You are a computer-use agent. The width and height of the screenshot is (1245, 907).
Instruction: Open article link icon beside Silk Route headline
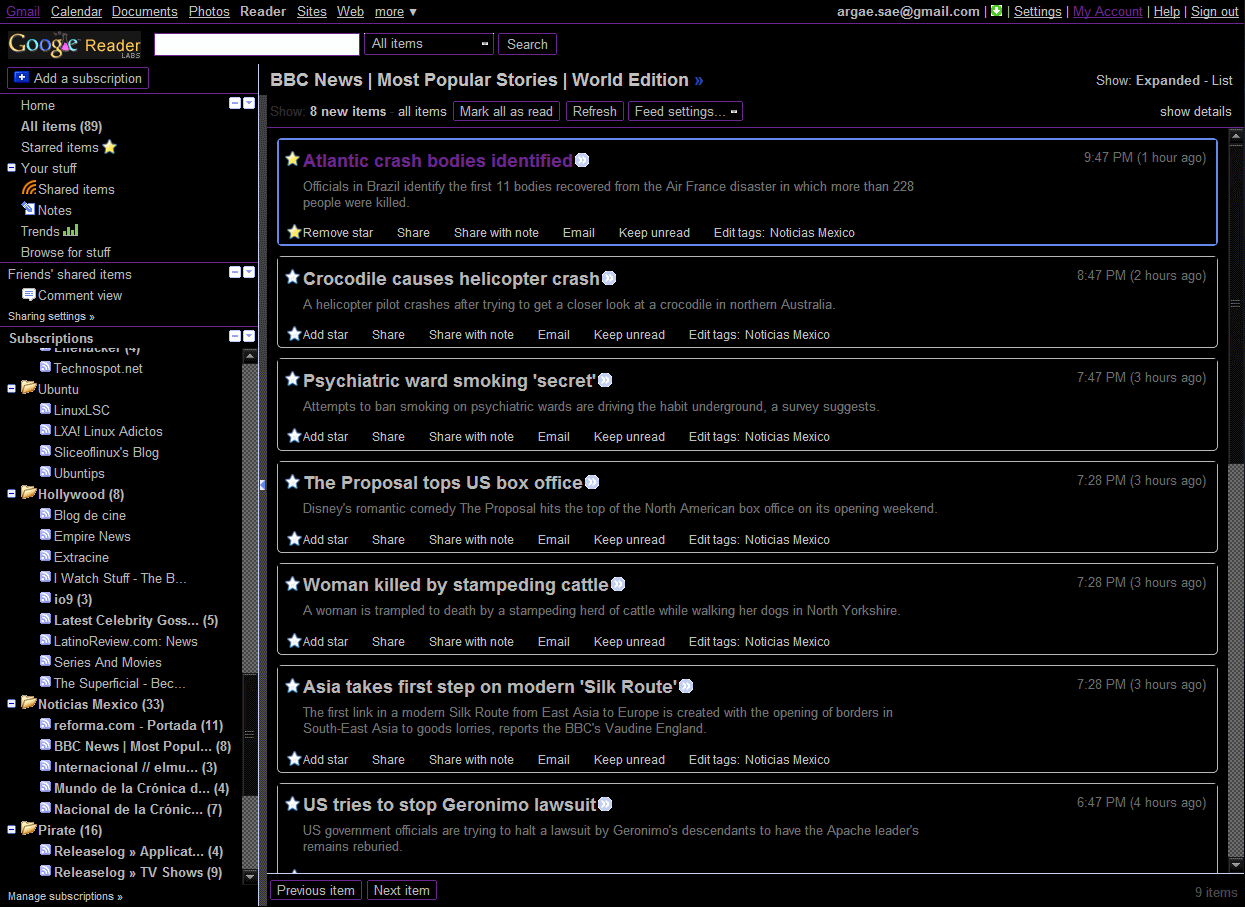(x=686, y=687)
